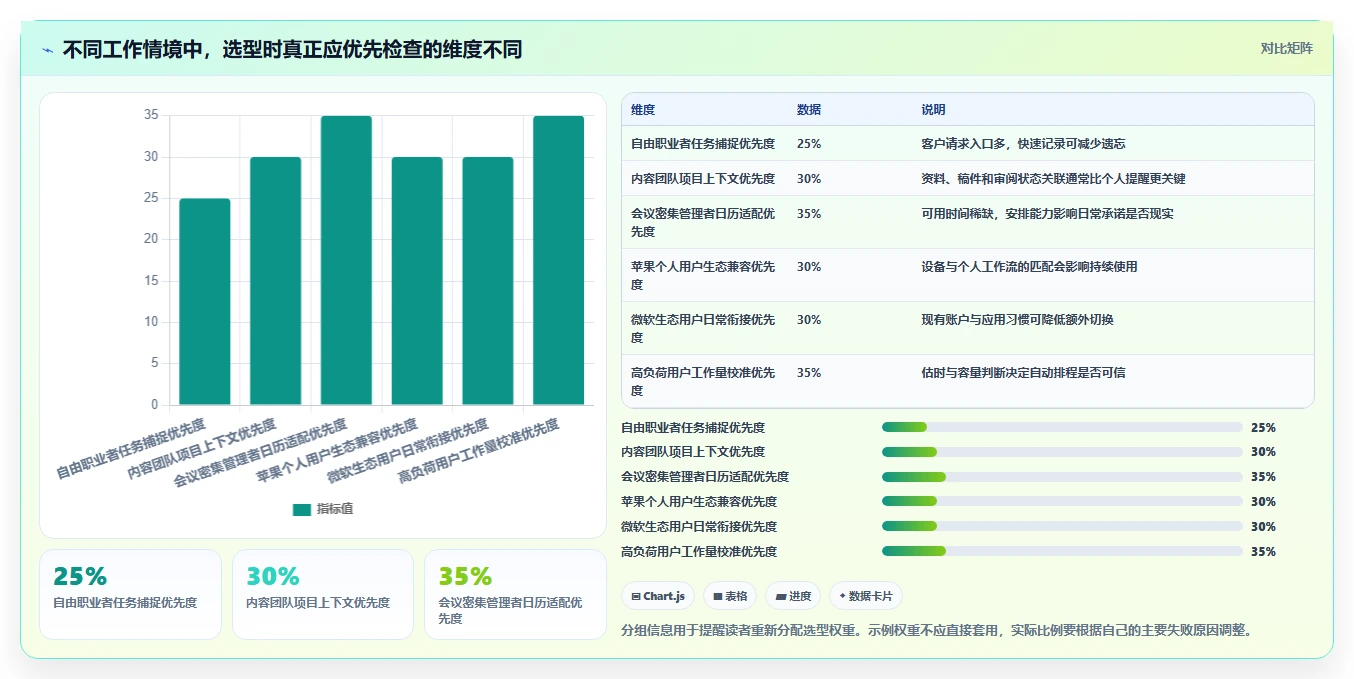Viewport: 1354px width, 679px height.
Task: Click the 25% value in the table's first row
Action: pyautogui.click(x=809, y=144)
